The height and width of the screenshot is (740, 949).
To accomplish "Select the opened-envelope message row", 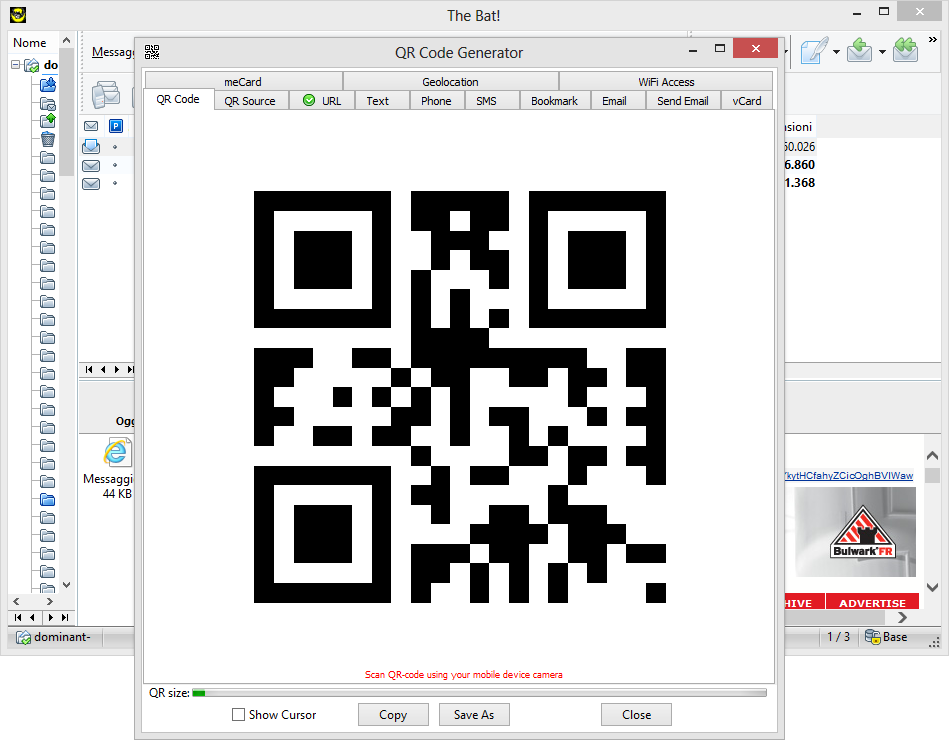I will [x=91, y=146].
